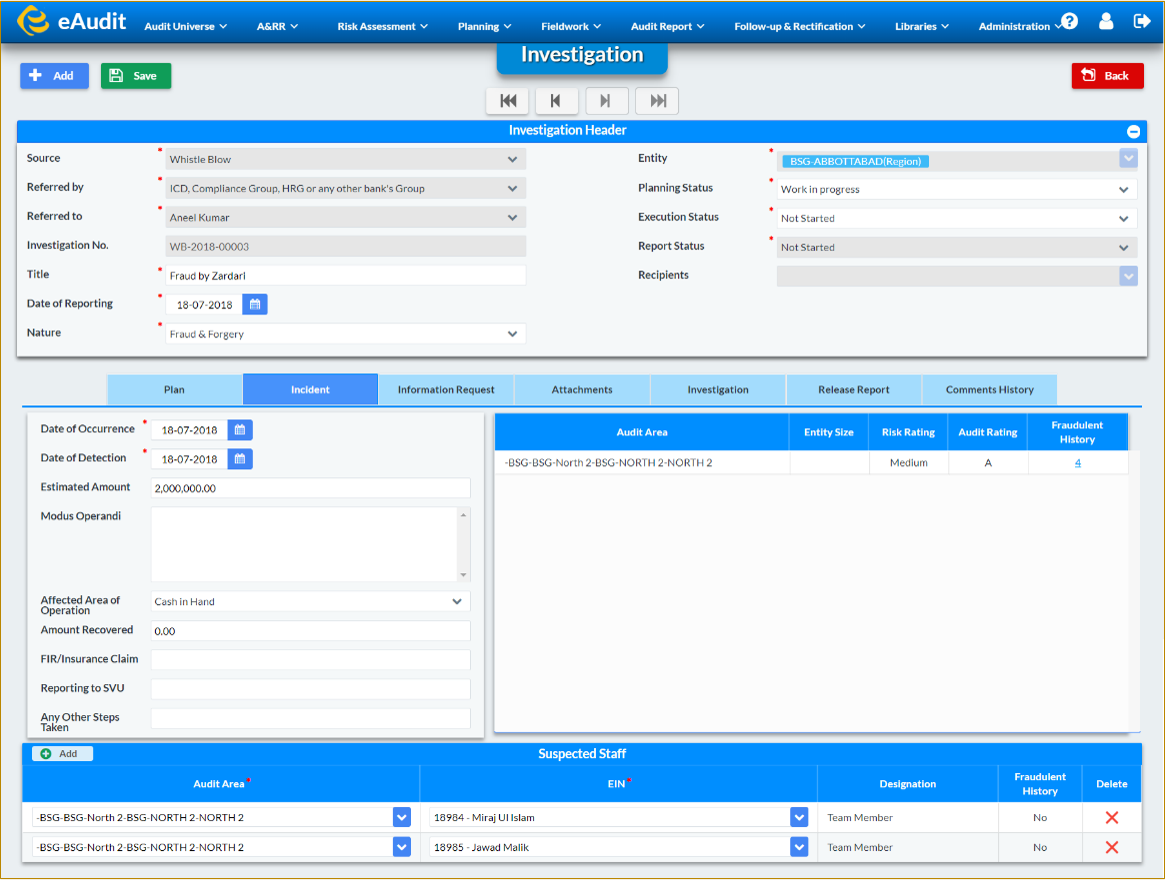The width and height of the screenshot is (1165, 880).
Task: Switch to the Attachments tab
Action: [581, 389]
